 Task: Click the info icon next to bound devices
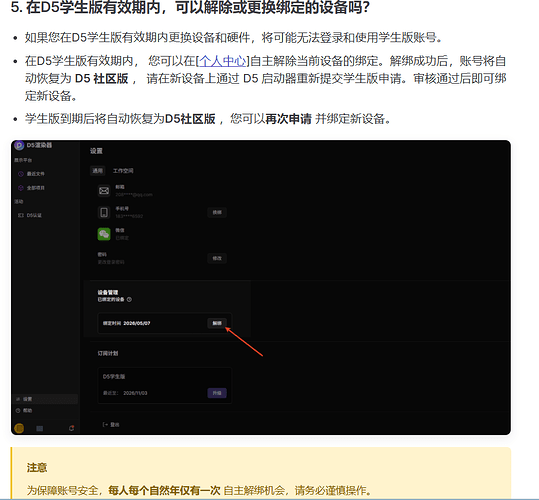pos(129,300)
